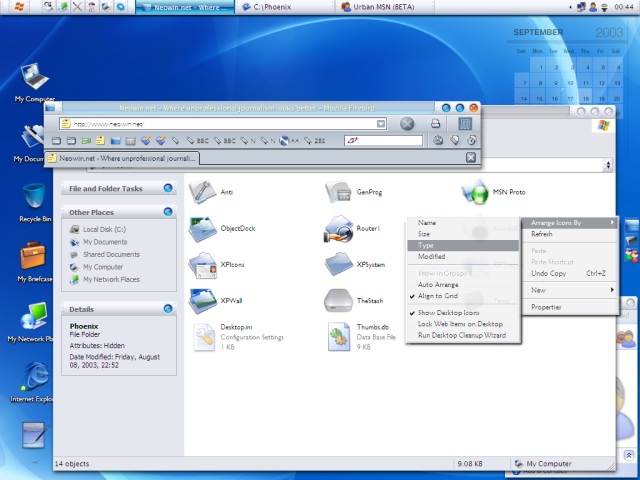Open the ObjectDock folder
This screenshot has width=640, height=480.
(203, 229)
